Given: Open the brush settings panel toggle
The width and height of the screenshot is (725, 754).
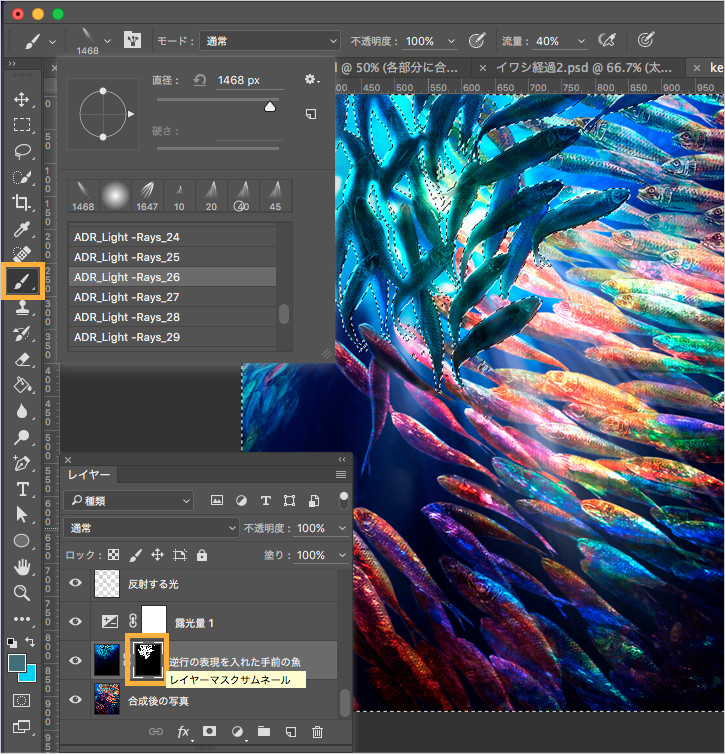Looking at the screenshot, I should [x=132, y=39].
